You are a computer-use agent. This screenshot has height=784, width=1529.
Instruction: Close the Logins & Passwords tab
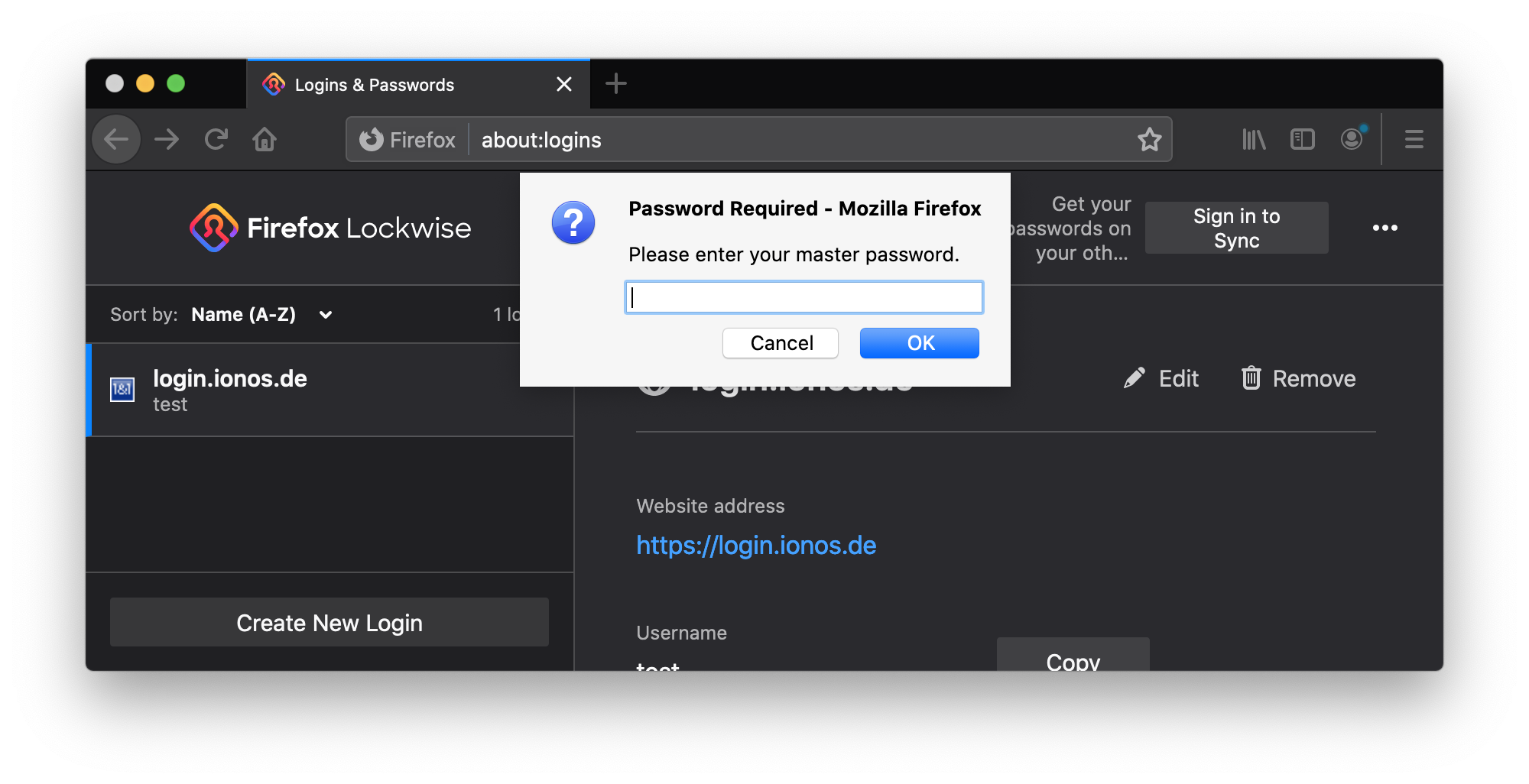[564, 84]
